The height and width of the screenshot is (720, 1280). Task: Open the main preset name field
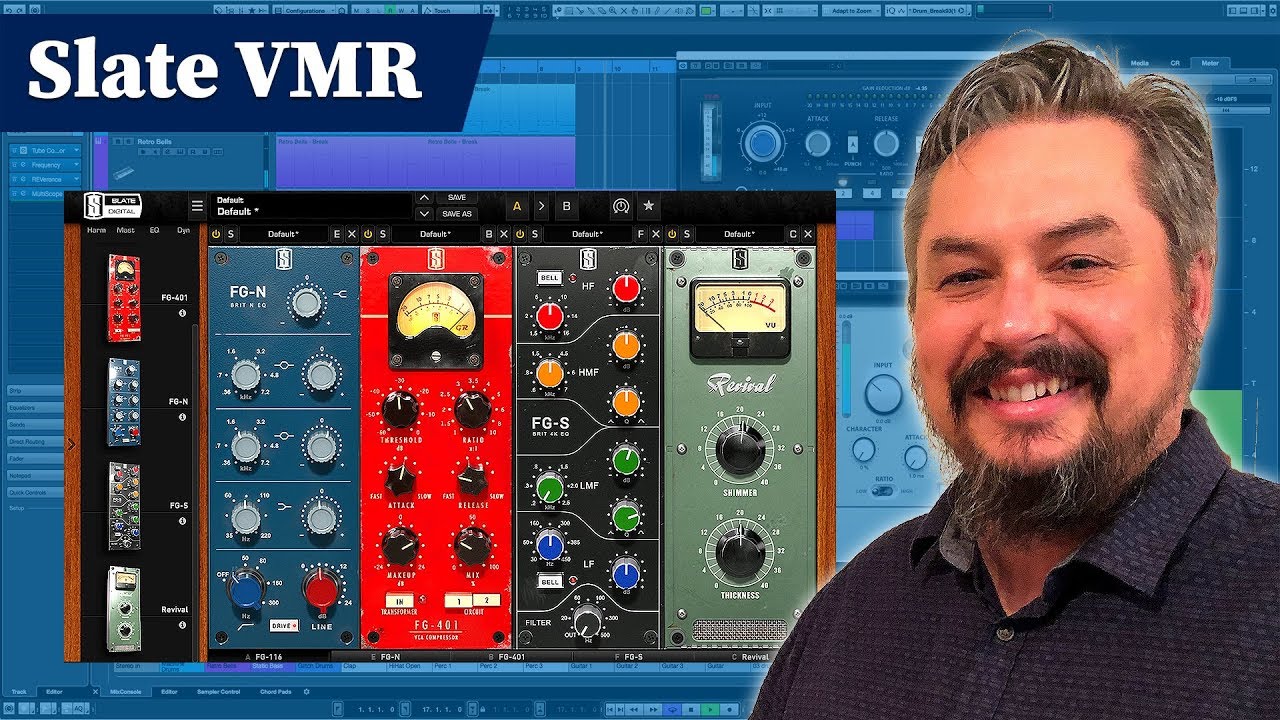[310, 206]
